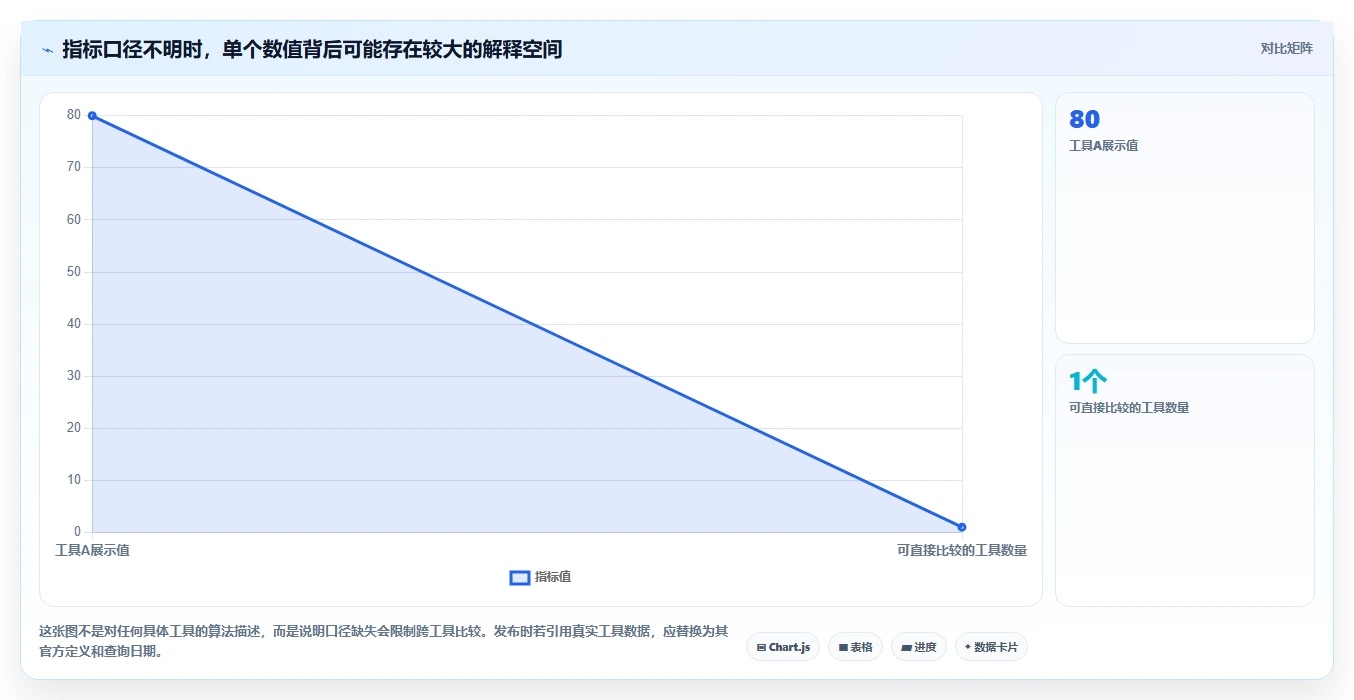Image resolution: width=1354 pixels, height=700 pixels.
Task: Click the data point at 可直接比较的工具数量
Action: pos(962,527)
